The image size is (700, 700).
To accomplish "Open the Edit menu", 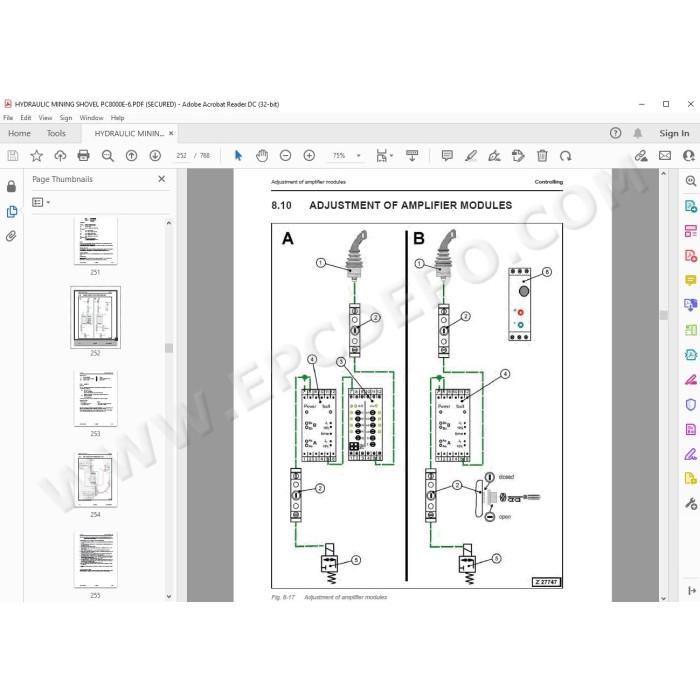I will click(x=26, y=118).
